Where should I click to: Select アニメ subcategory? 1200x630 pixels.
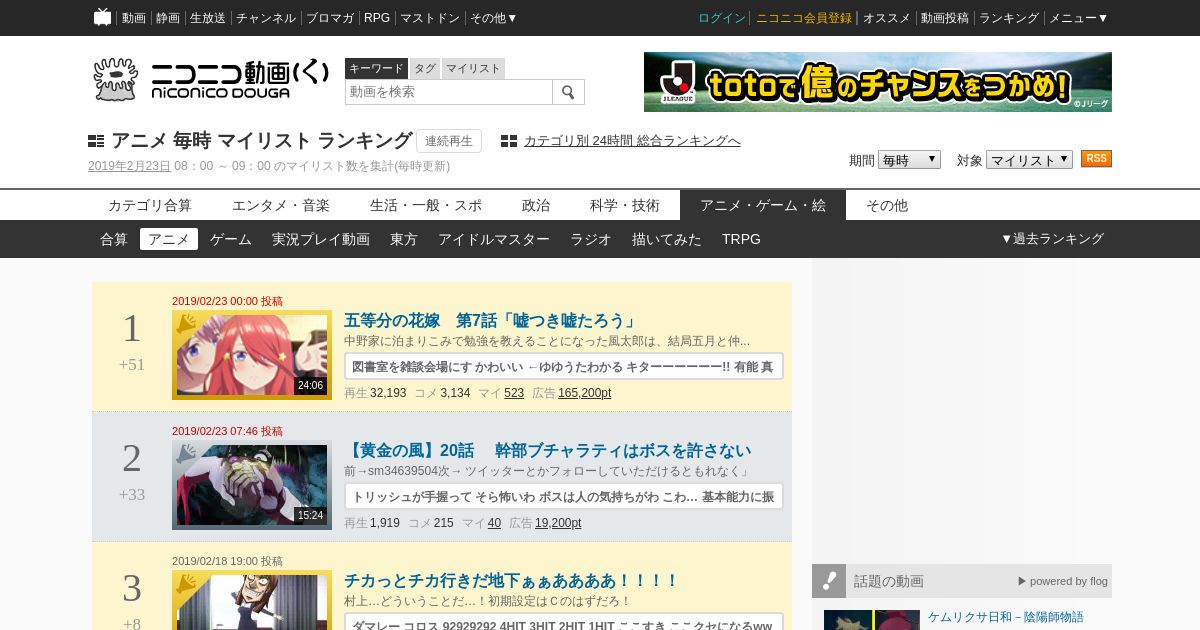[x=169, y=239]
